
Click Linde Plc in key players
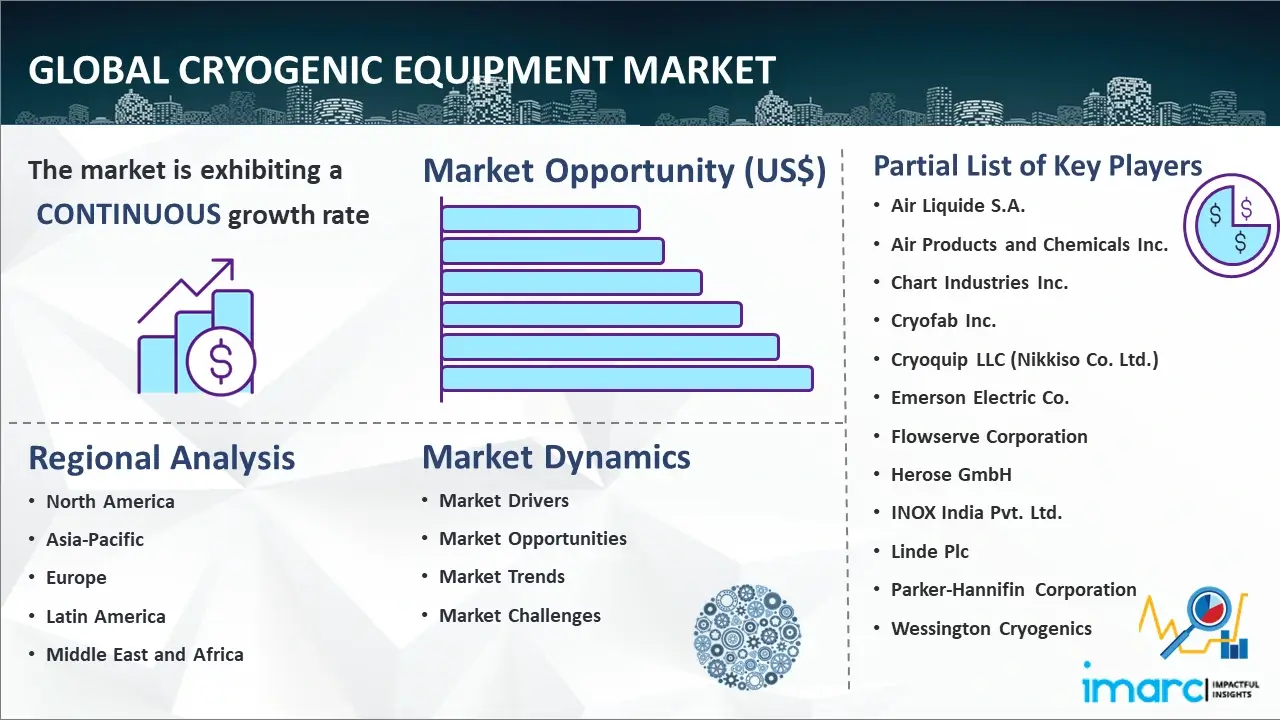[930, 552]
